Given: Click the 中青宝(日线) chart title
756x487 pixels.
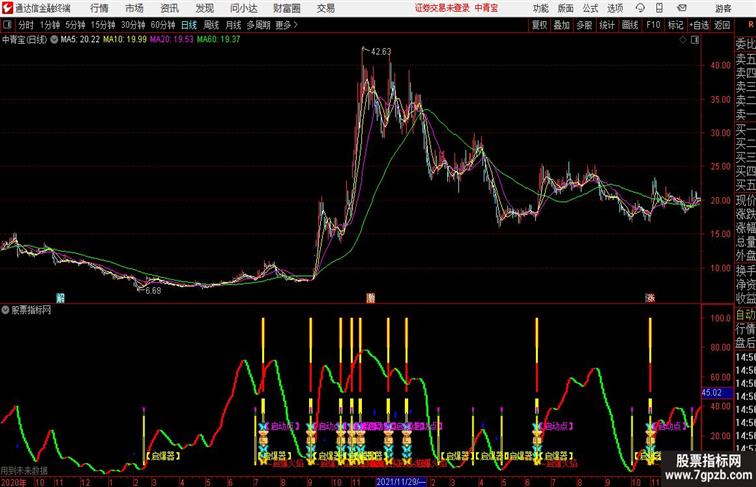Looking at the screenshot, I should (25, 40).
